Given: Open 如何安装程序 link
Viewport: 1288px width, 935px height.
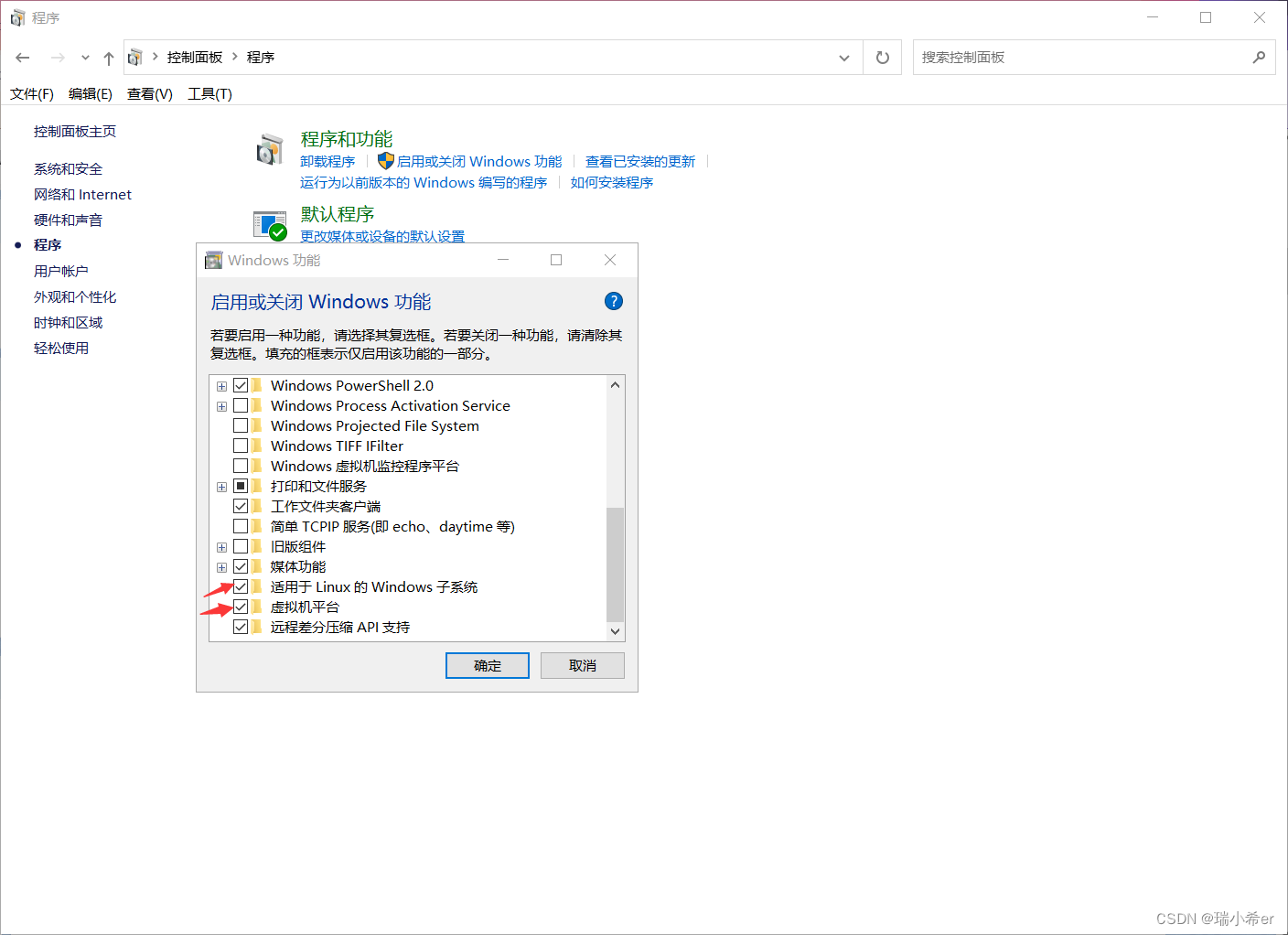Looking at the screenshot, I should click(612, 182).
